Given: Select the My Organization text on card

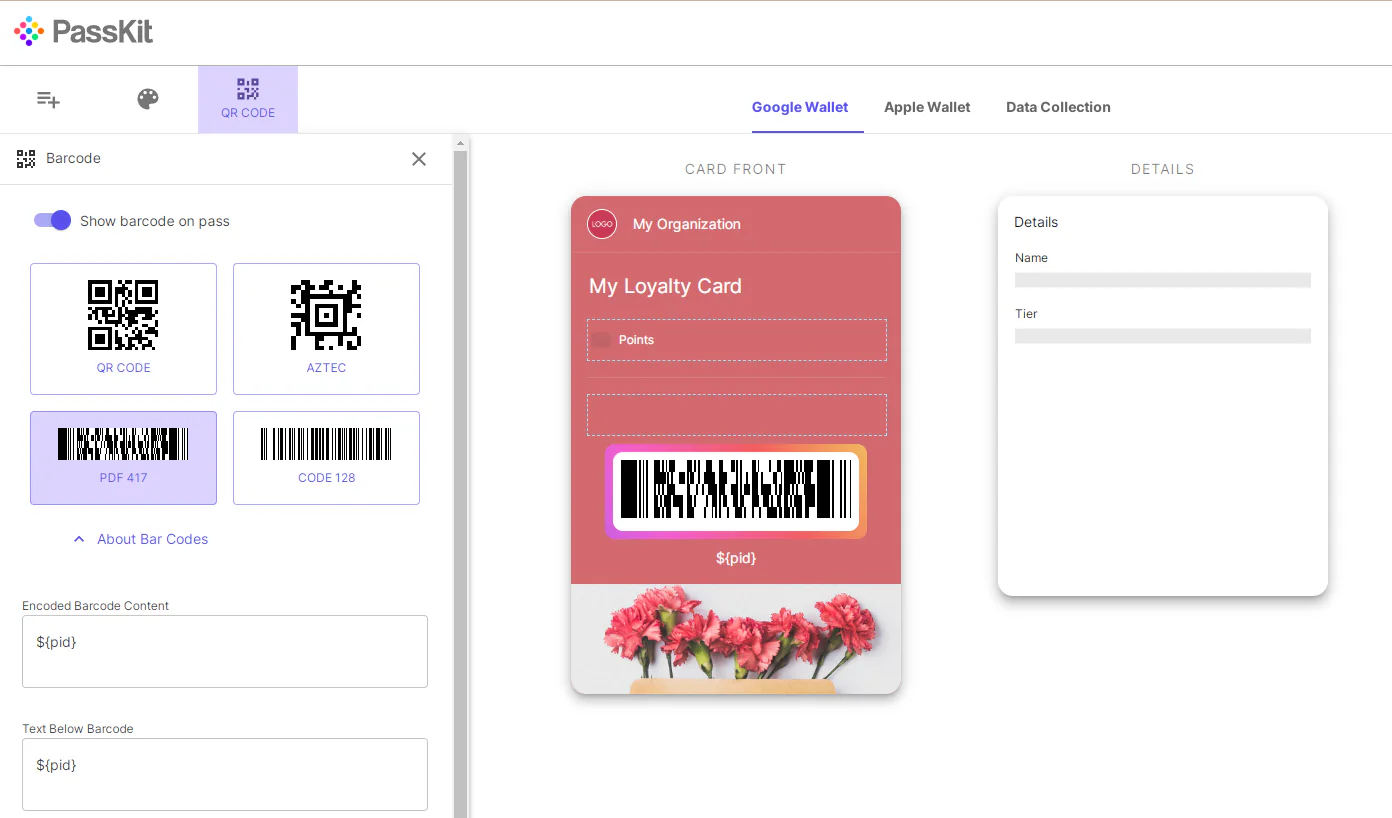Looking at the screenshot, I should point(687,224).
